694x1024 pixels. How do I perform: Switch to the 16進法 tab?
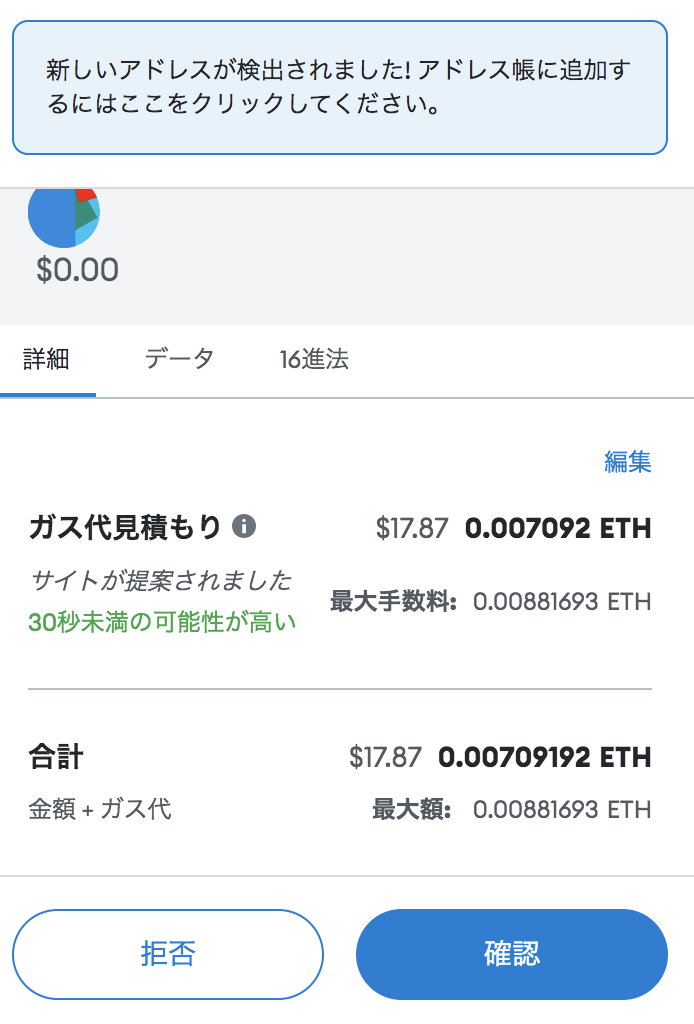(x=314, y=359)
